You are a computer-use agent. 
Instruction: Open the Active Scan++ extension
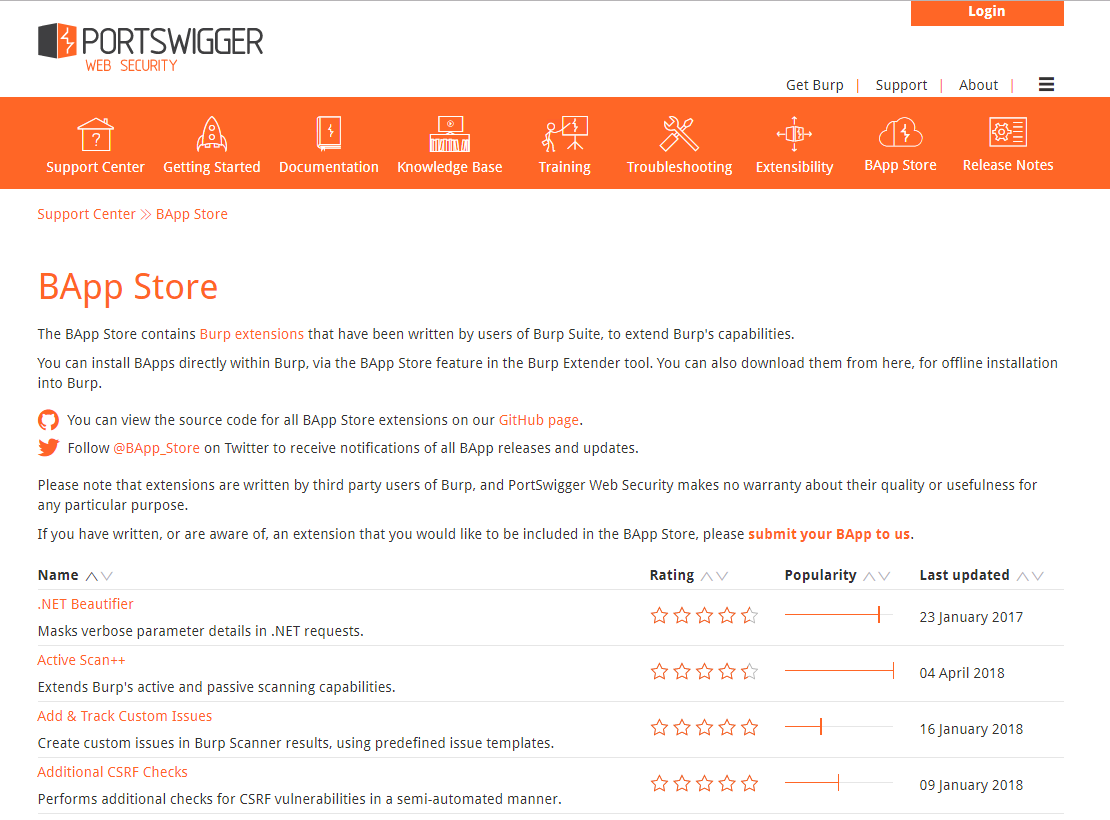(x=81, y=660)
